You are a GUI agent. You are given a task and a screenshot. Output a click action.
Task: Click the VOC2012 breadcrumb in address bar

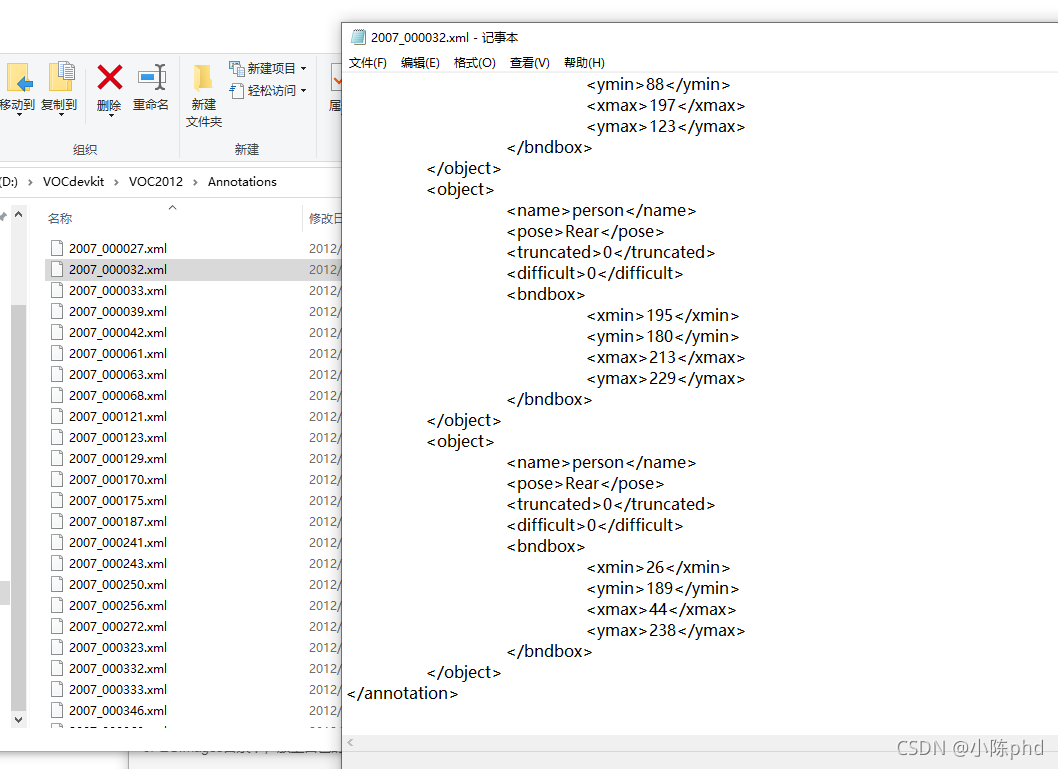(156, 181)
